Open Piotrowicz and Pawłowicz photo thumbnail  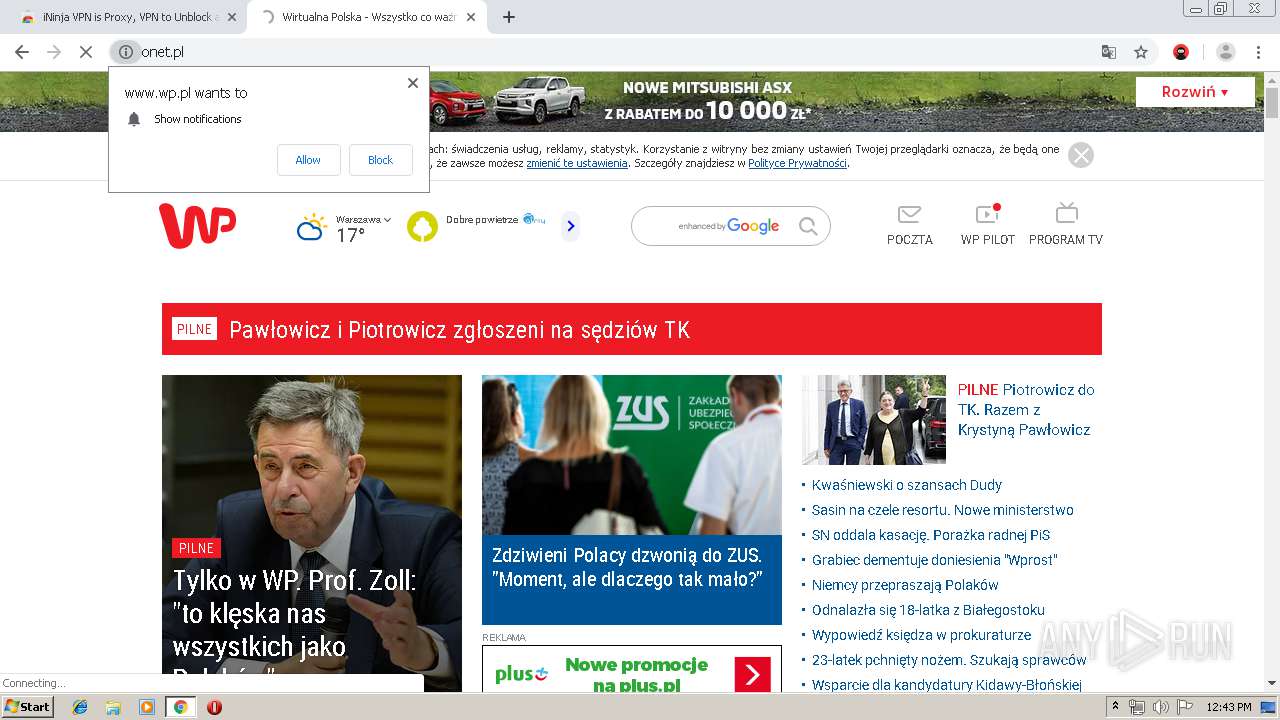tap(874, 420)
